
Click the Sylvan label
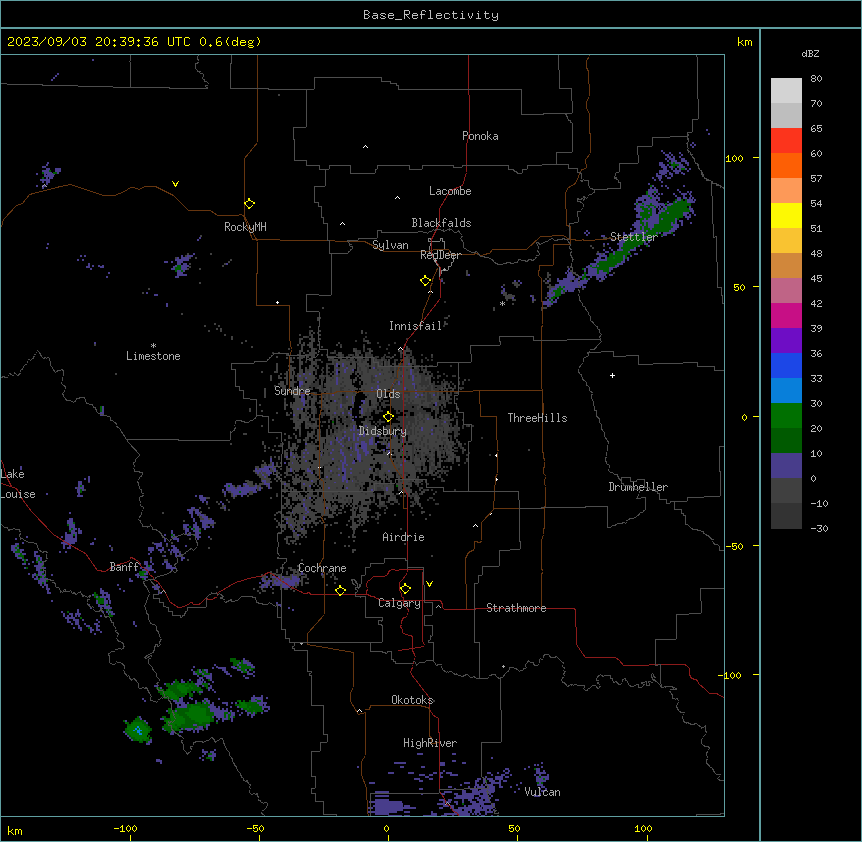pyautogui.click(x=390, y=245)
